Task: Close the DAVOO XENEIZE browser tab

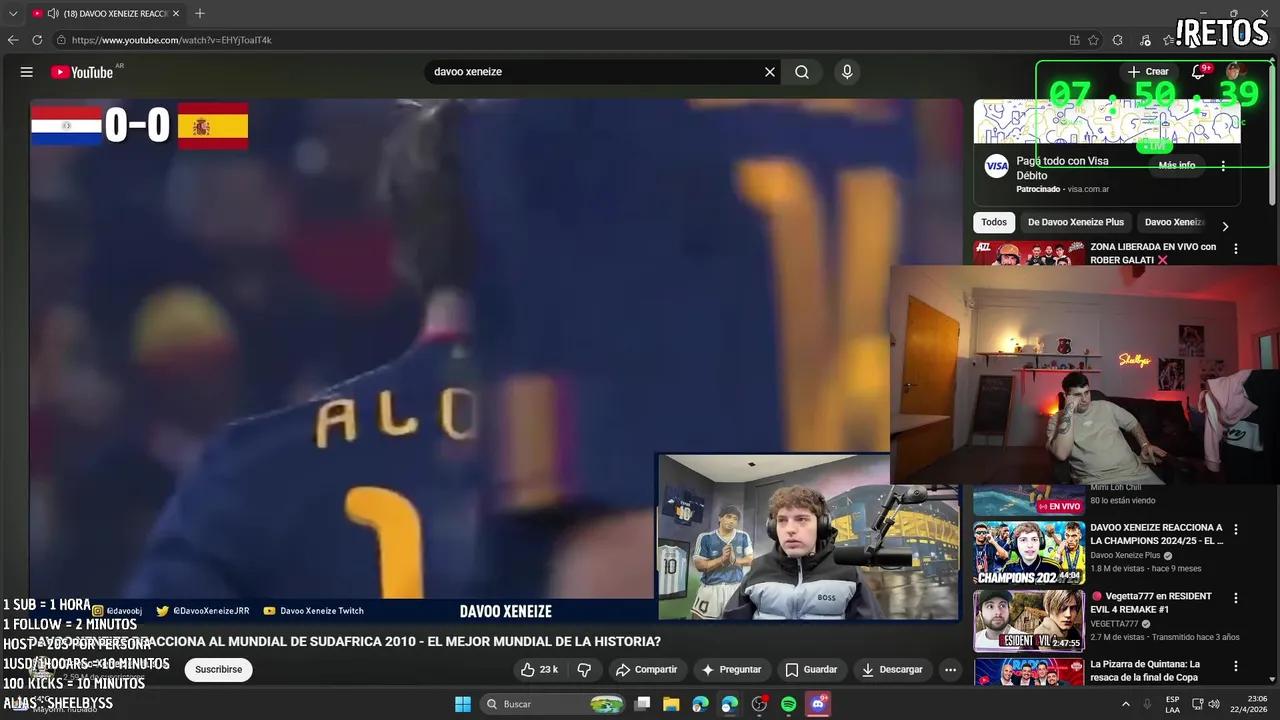Action: point(176,14)
